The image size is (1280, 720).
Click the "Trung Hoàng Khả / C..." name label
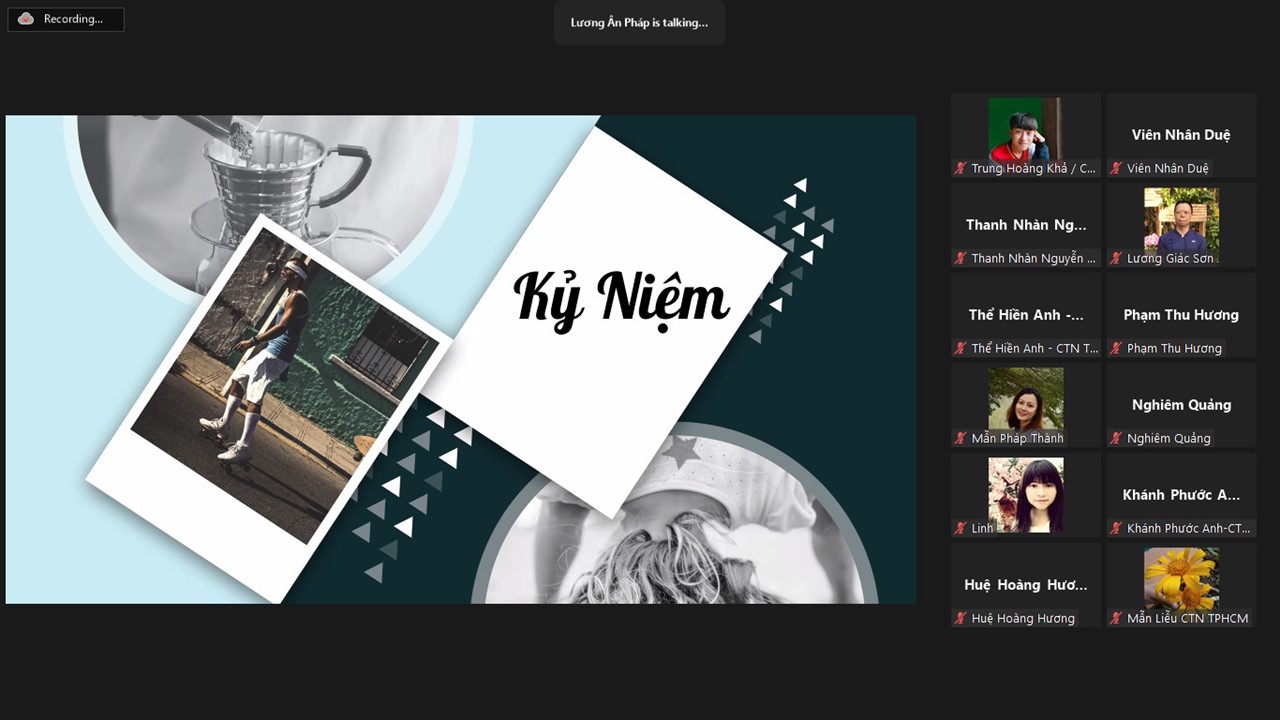click(x=1033, y=168)
